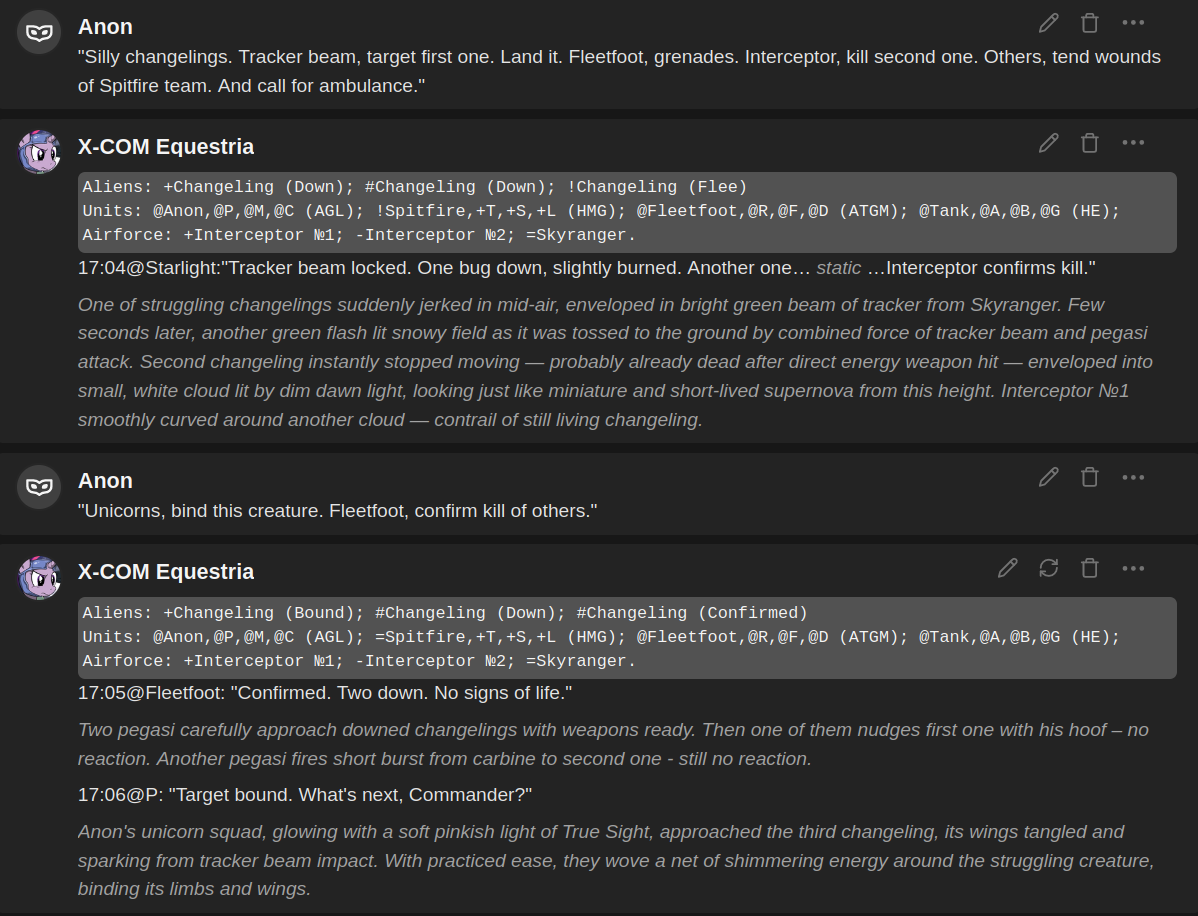Viewport: 1198px width, 916px height.
Task: Edit the last X-COM Equestria message
Action: (x=1008, y=568)
